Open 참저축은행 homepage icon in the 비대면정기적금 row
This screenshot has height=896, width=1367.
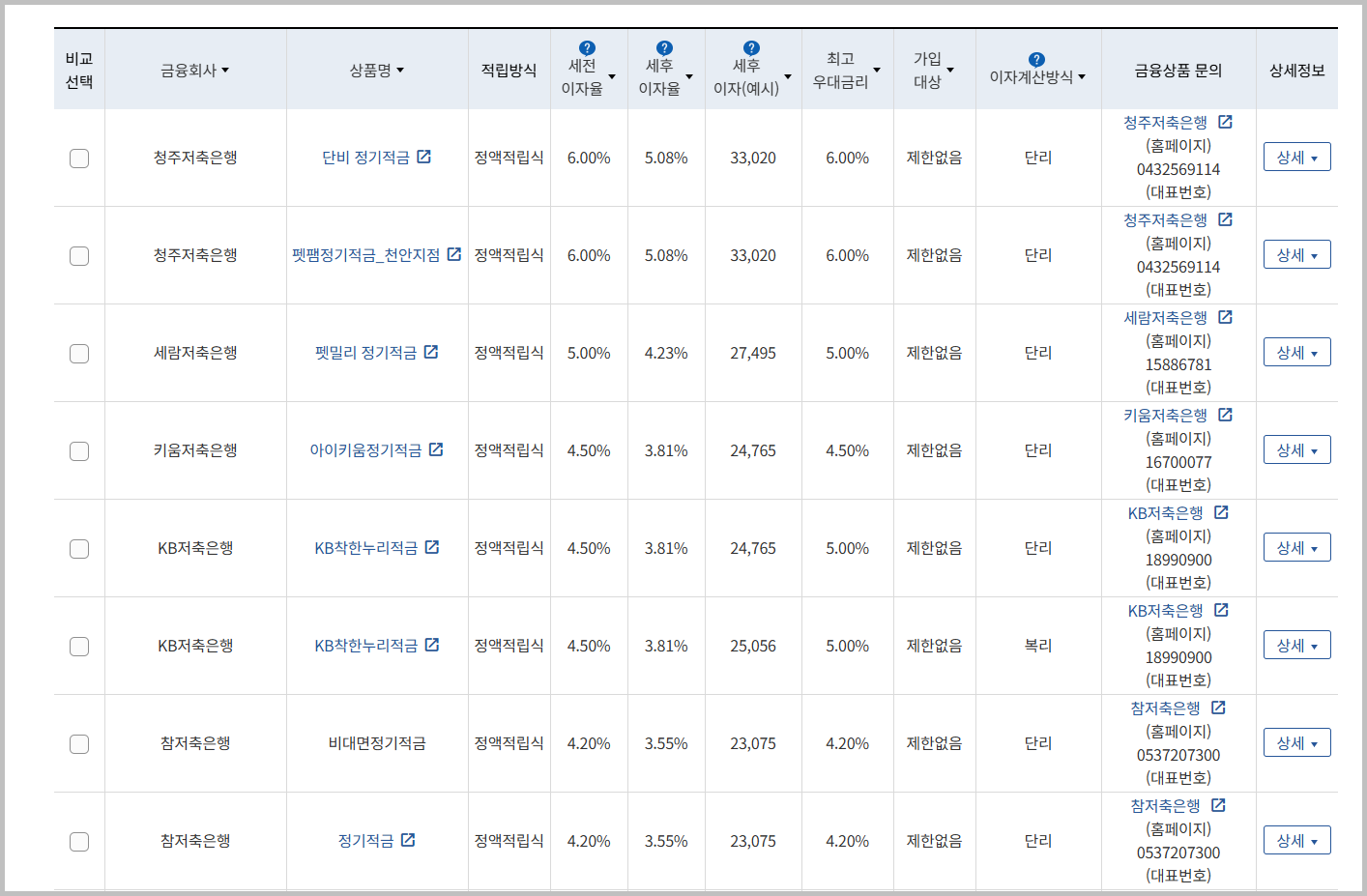pyautogui.click(x=1218, y=708)
